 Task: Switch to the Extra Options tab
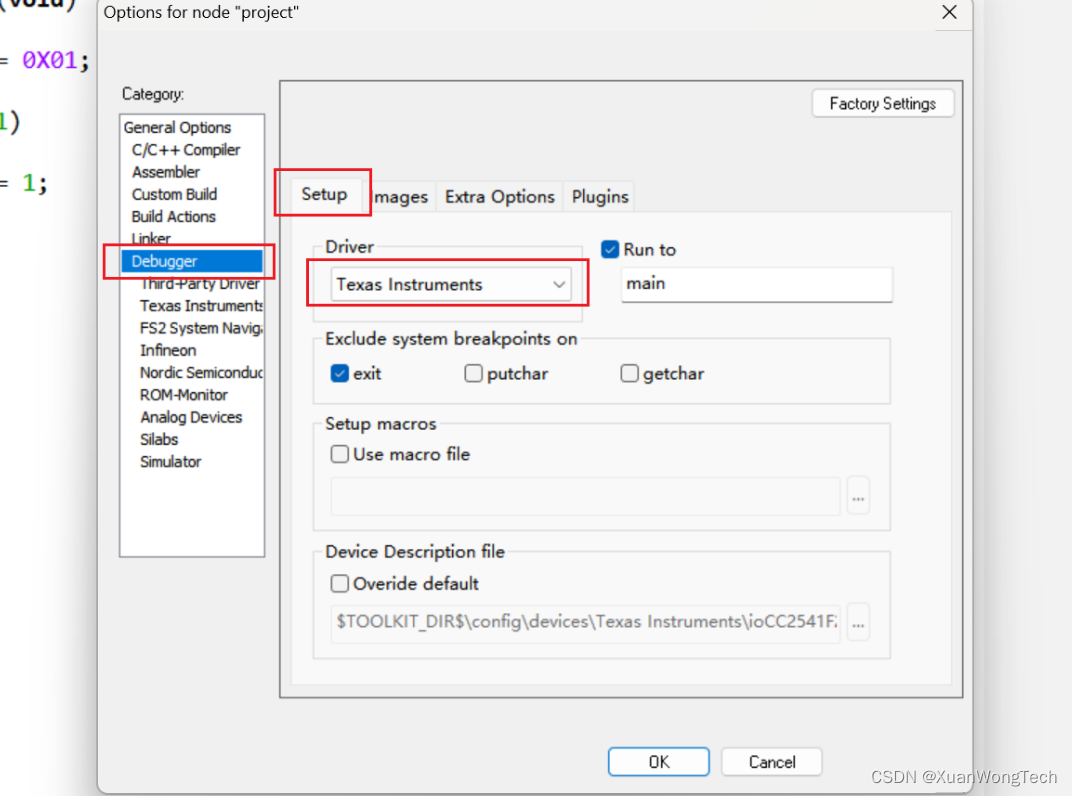click(x=500, y=197)
